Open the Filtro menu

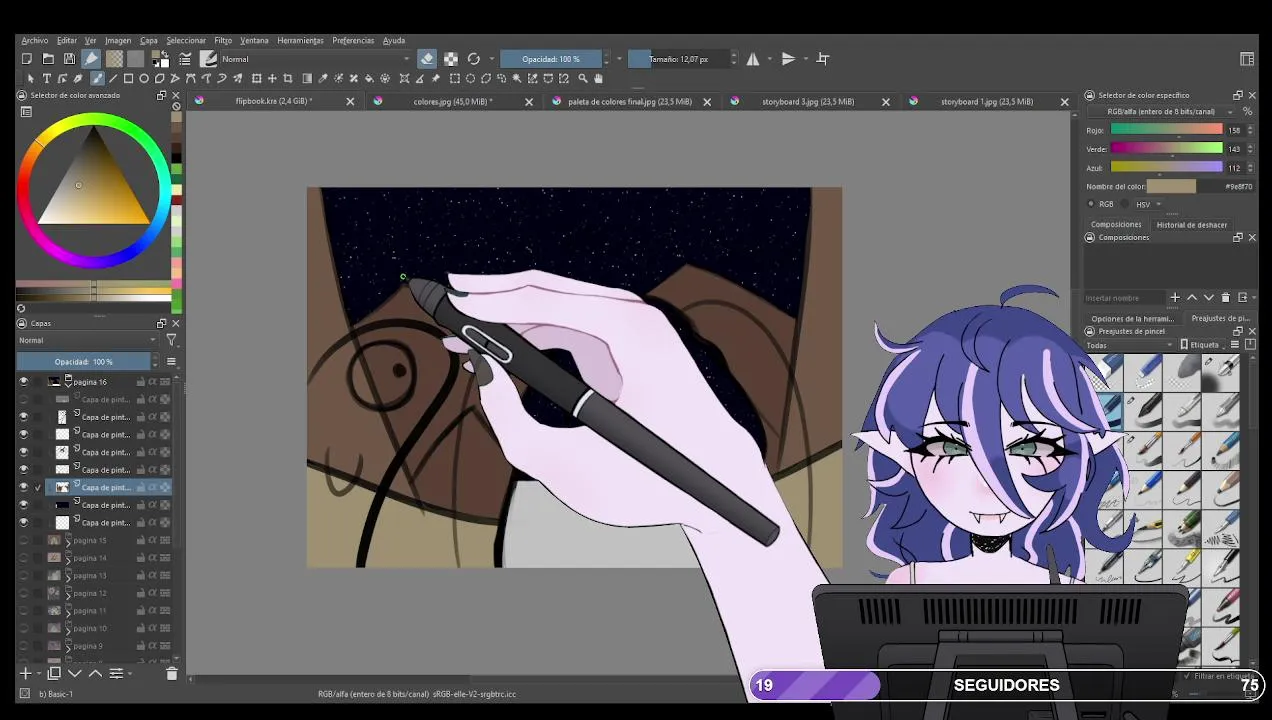coord(223,41)
